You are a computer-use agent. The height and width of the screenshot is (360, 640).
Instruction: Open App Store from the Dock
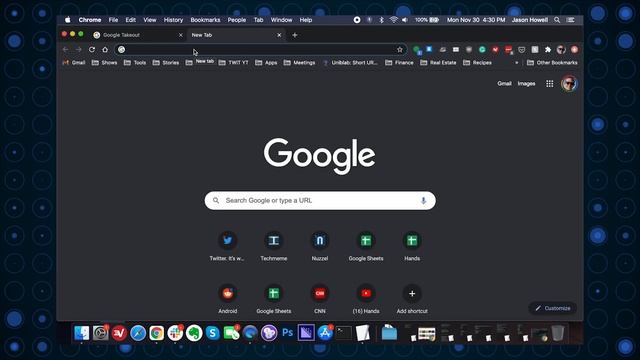click(325, 333)
